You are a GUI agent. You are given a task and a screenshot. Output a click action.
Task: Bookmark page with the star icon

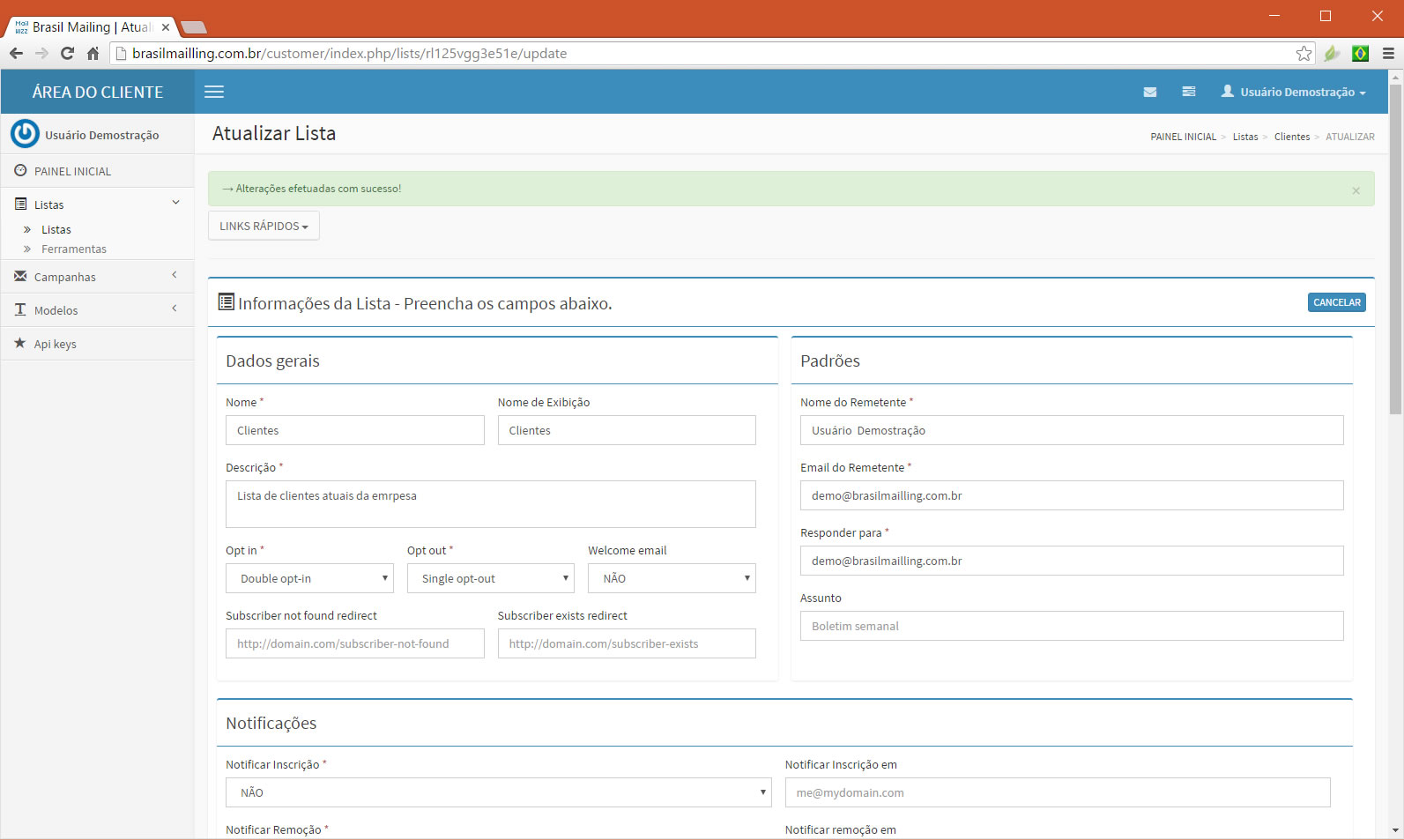pos(1304,53)
